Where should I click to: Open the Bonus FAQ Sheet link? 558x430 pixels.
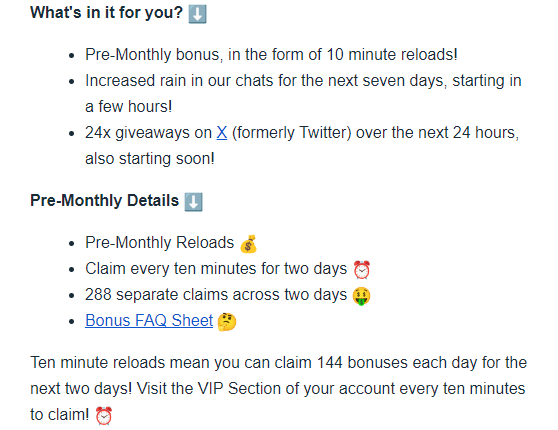pyautogui.click(x=149, y=320)
